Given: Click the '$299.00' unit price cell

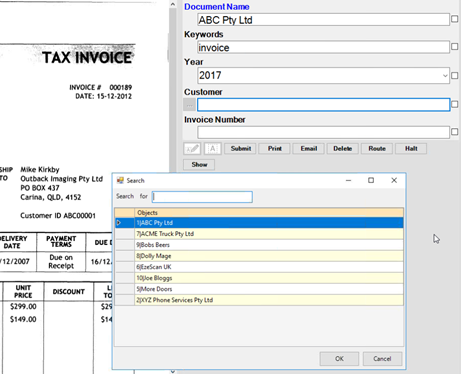Looking at the screenshot, I should pyautogui.click(x=23, y=306).
